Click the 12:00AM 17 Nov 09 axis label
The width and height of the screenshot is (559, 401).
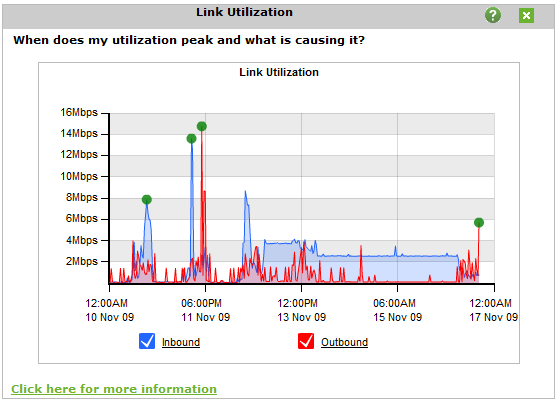493,310
